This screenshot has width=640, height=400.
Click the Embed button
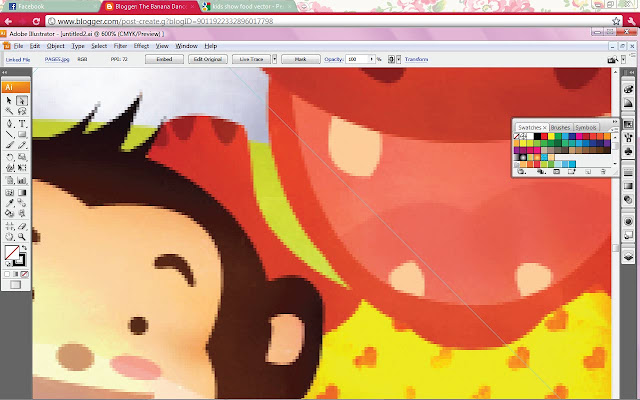coord(164,59)
